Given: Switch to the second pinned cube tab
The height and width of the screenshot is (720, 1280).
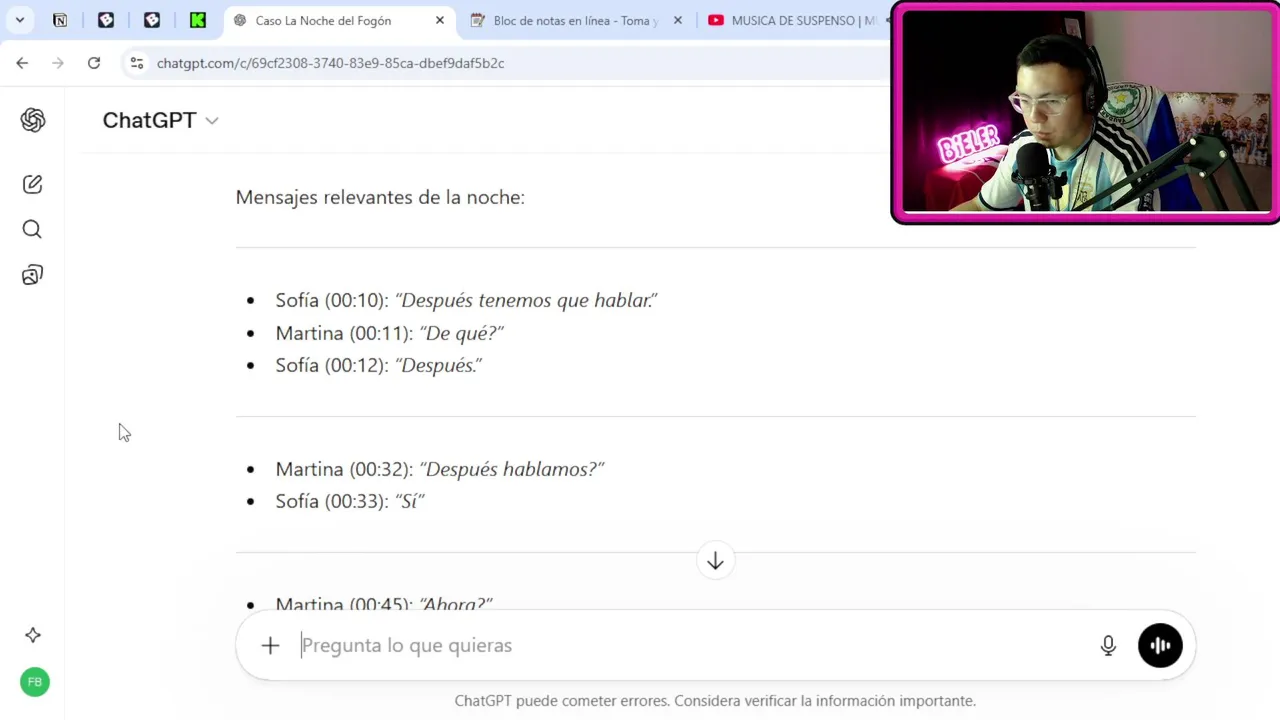Looking at the screenshot, I should [x=152, y=20].
